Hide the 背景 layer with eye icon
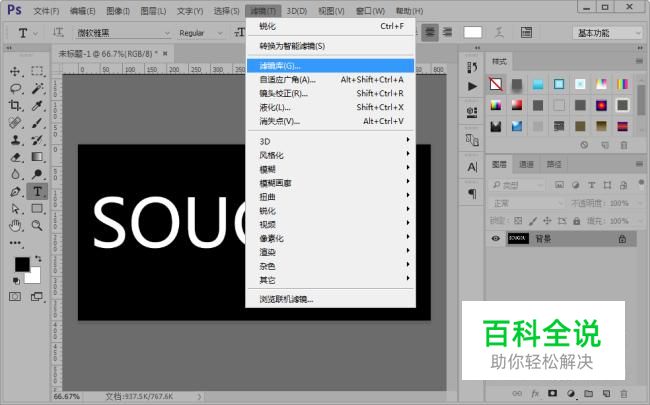650x405 pixels. click(495, 239)
